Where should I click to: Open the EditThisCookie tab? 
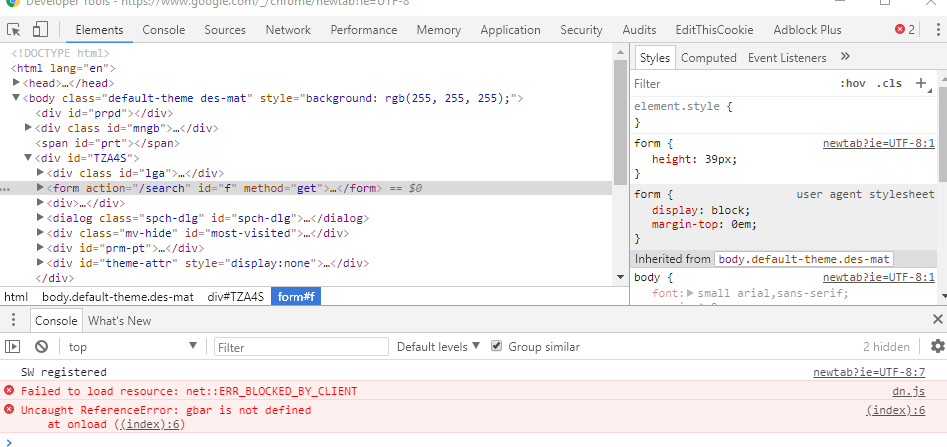pyautogui.click(x=714, y=30)
